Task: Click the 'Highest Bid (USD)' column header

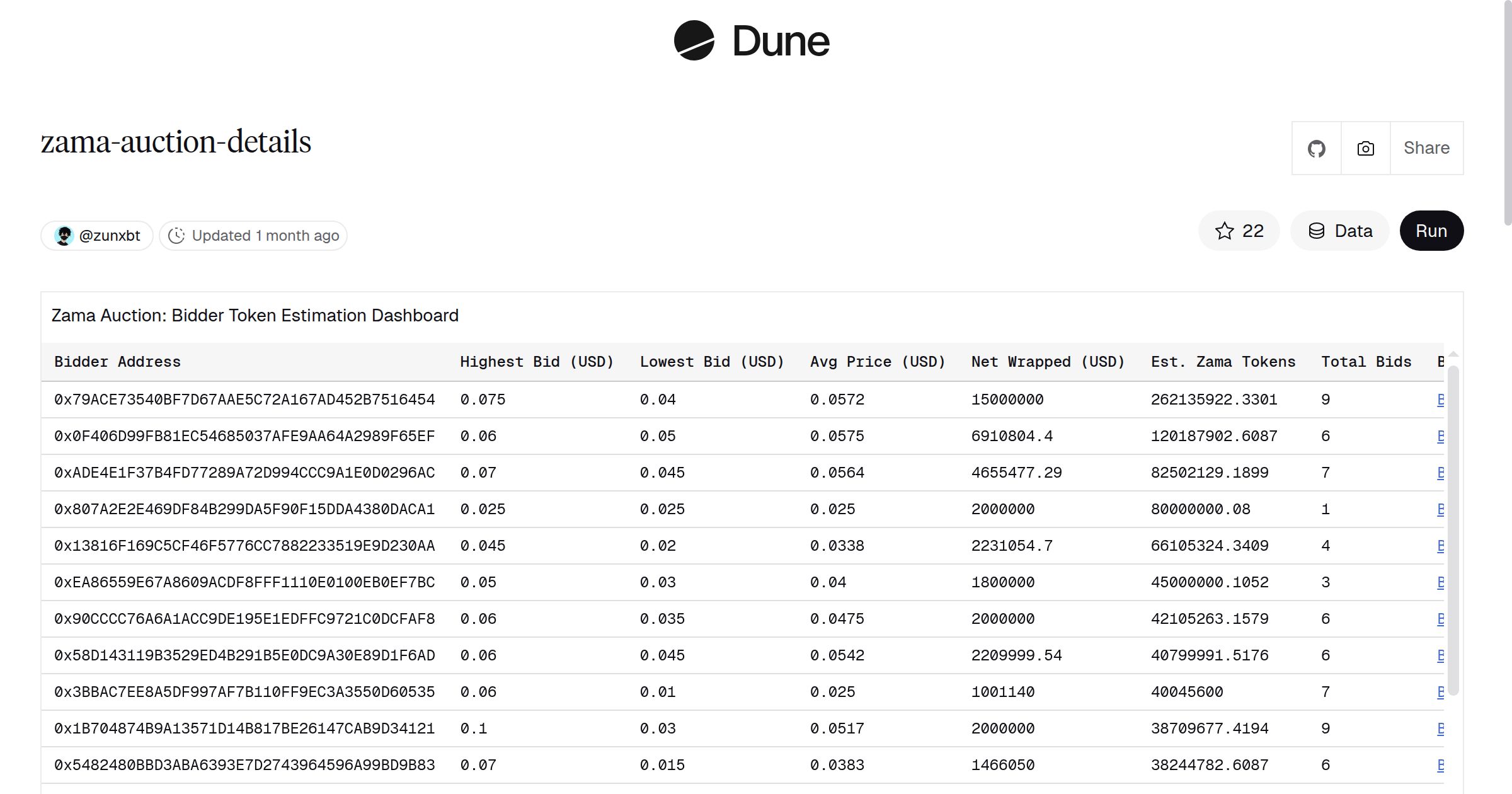Action: point(537,361)
